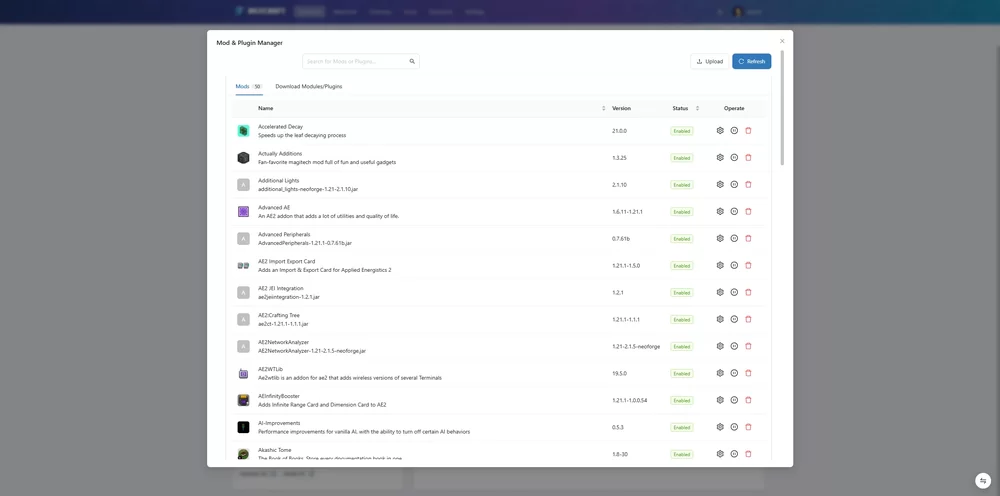Disable Advanced Peripherals with pause icon
Image resolution: width=1000 pixels, height=496 pixels.
click(734, 238)
